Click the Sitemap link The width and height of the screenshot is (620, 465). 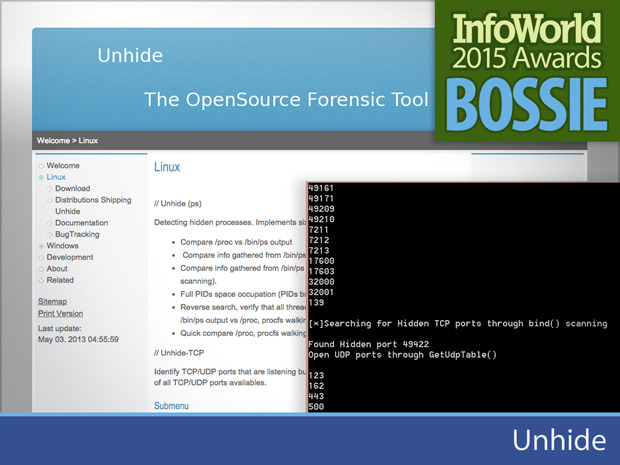coord(53,302)
